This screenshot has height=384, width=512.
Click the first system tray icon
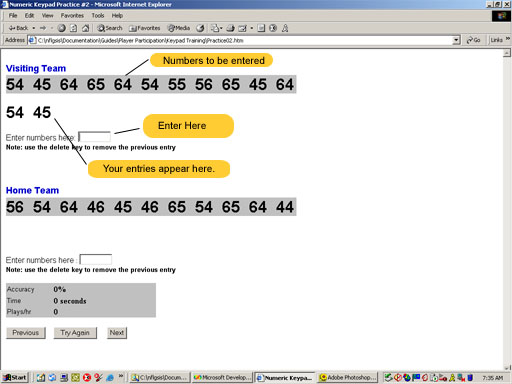(388, 378)
